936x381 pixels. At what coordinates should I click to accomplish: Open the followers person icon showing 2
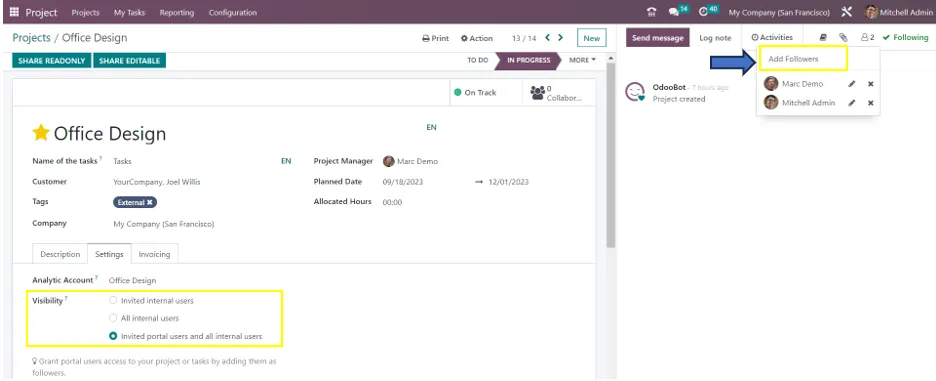(867, 38)
